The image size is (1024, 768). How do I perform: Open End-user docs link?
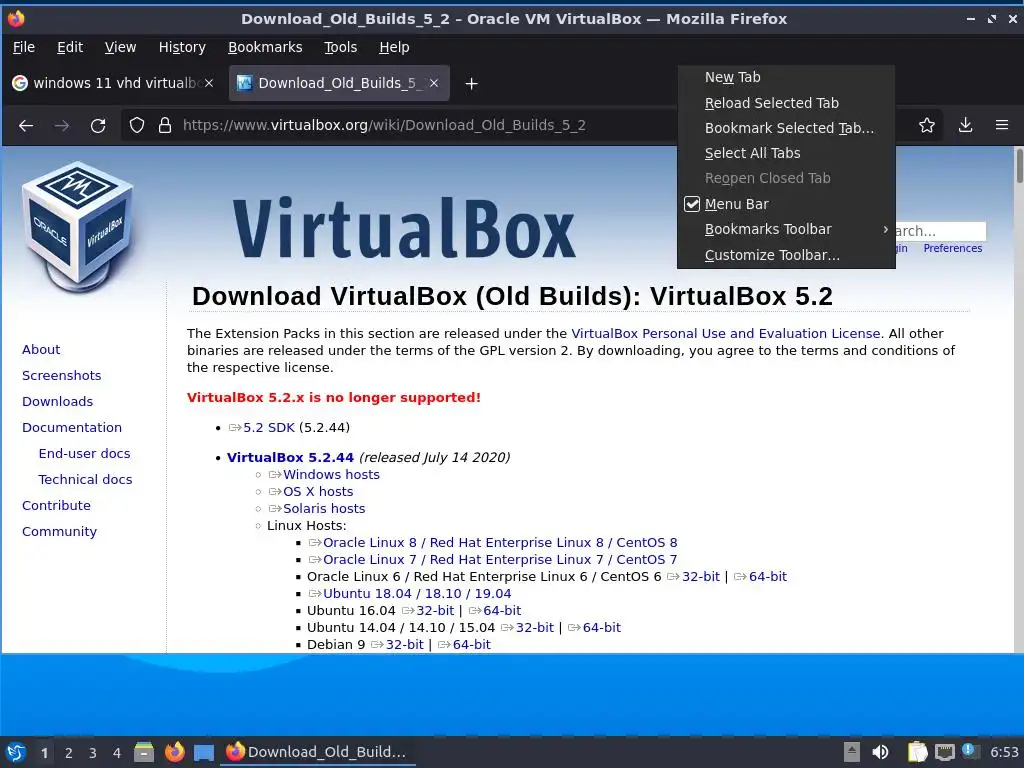pyautogui.click(x=84, y=453)
